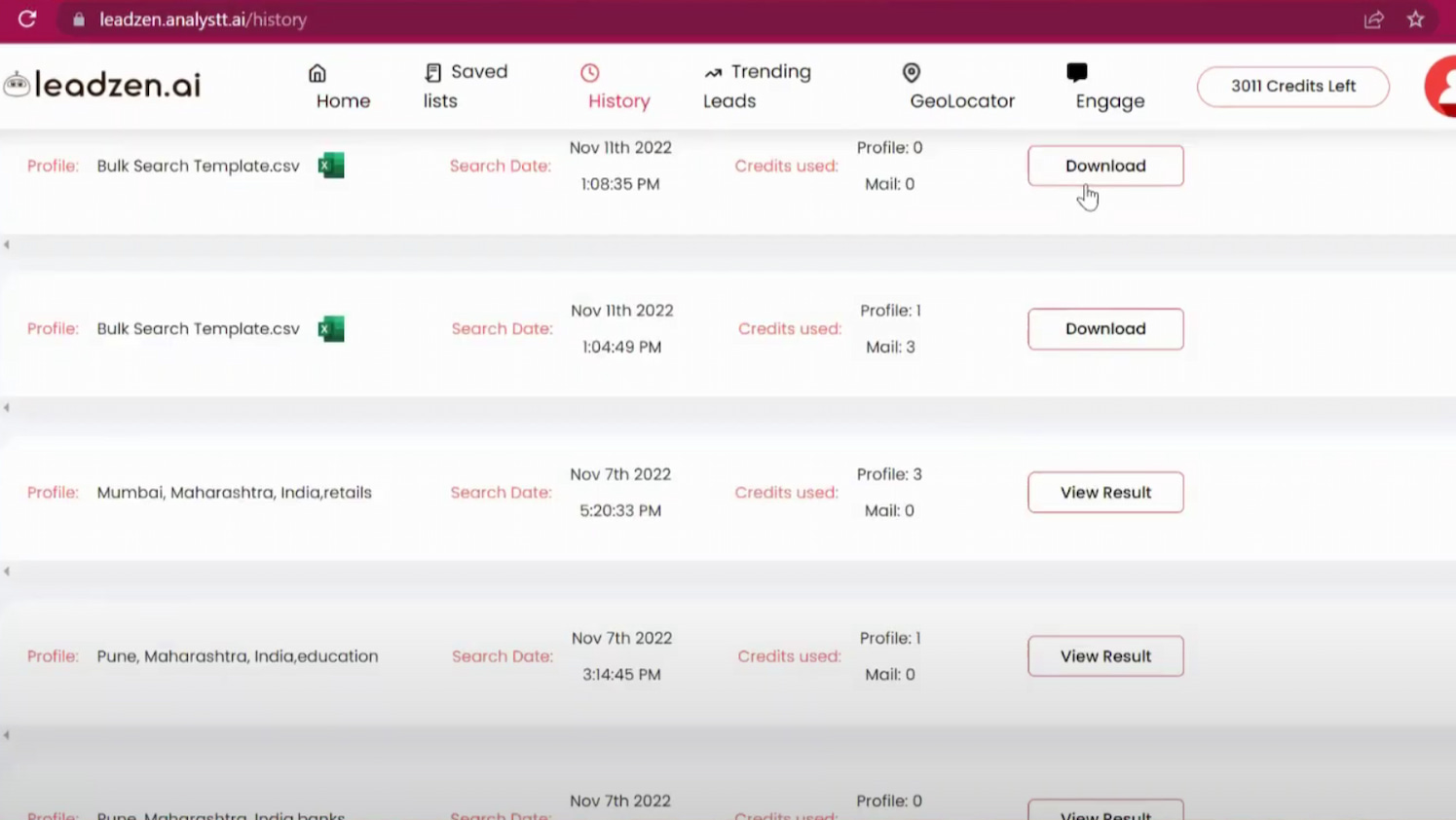
Task: Click the Excel icon on the second CSV row
Action: tap(330, 329)
